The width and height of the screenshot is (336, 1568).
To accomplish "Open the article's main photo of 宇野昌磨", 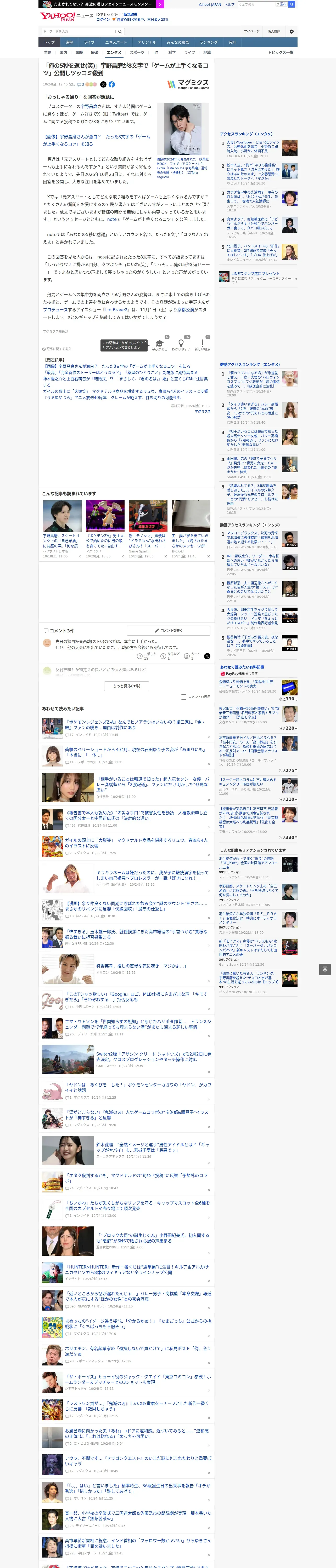I will 182,129.
